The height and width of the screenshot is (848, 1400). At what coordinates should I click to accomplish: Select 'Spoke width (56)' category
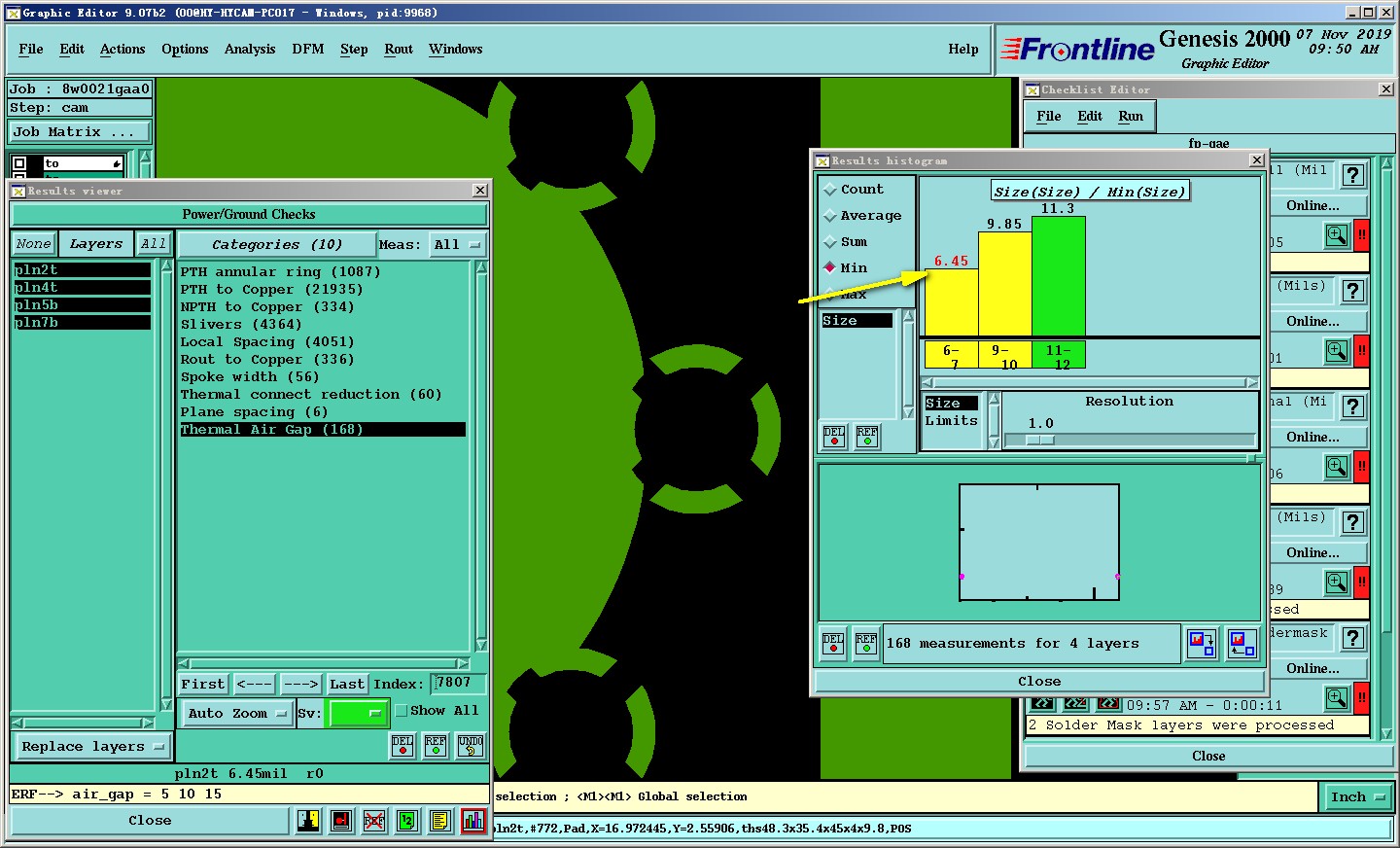[250, 377]
